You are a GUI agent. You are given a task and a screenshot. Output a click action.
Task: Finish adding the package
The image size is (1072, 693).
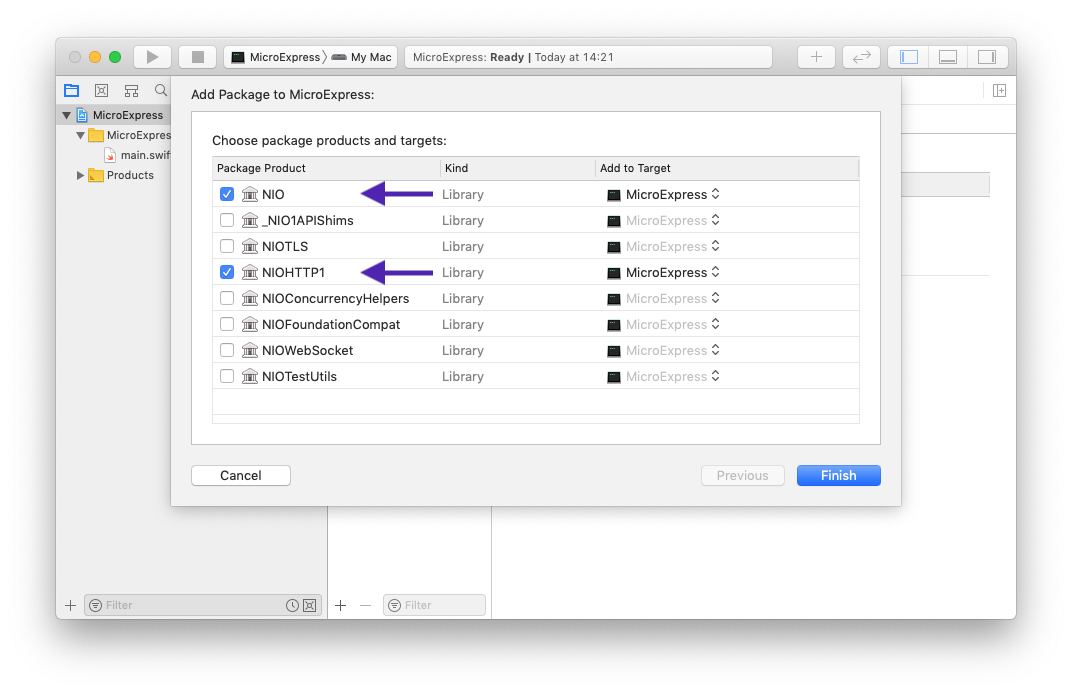tap(838, 475)
